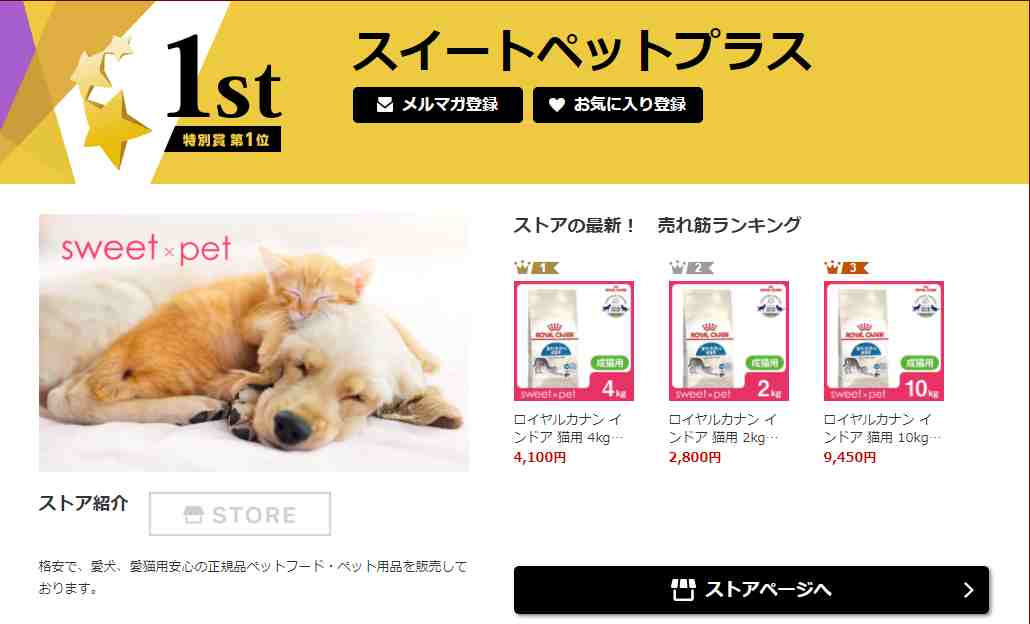Click the bronze crown rank 3 badge
The width and height of the screenshot is (1030, 624).
point(846,267)
